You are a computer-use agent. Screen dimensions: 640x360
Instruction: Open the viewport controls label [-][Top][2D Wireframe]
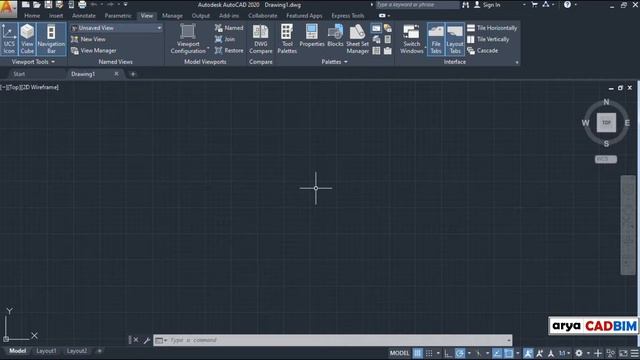[x=29, y=87]
